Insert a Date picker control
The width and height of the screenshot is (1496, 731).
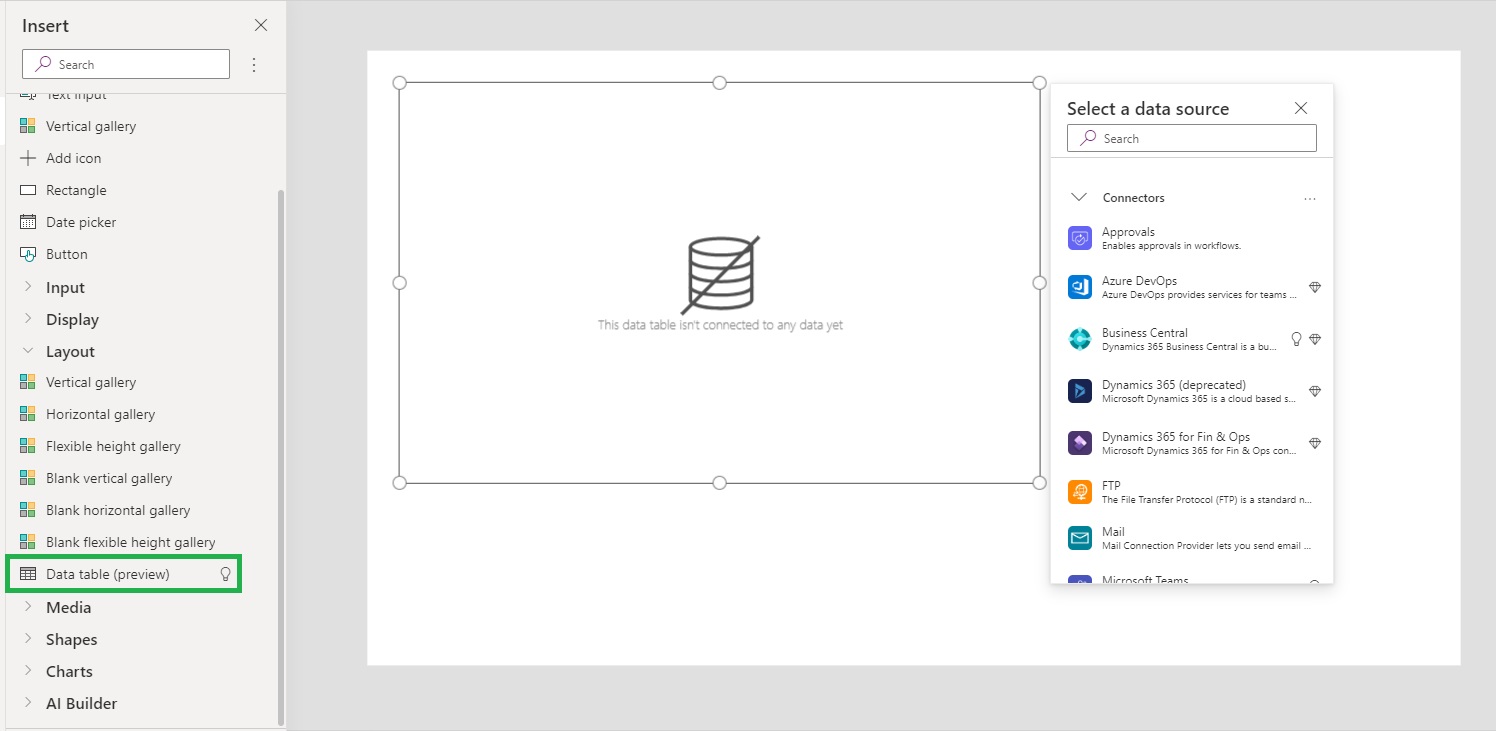81,222
